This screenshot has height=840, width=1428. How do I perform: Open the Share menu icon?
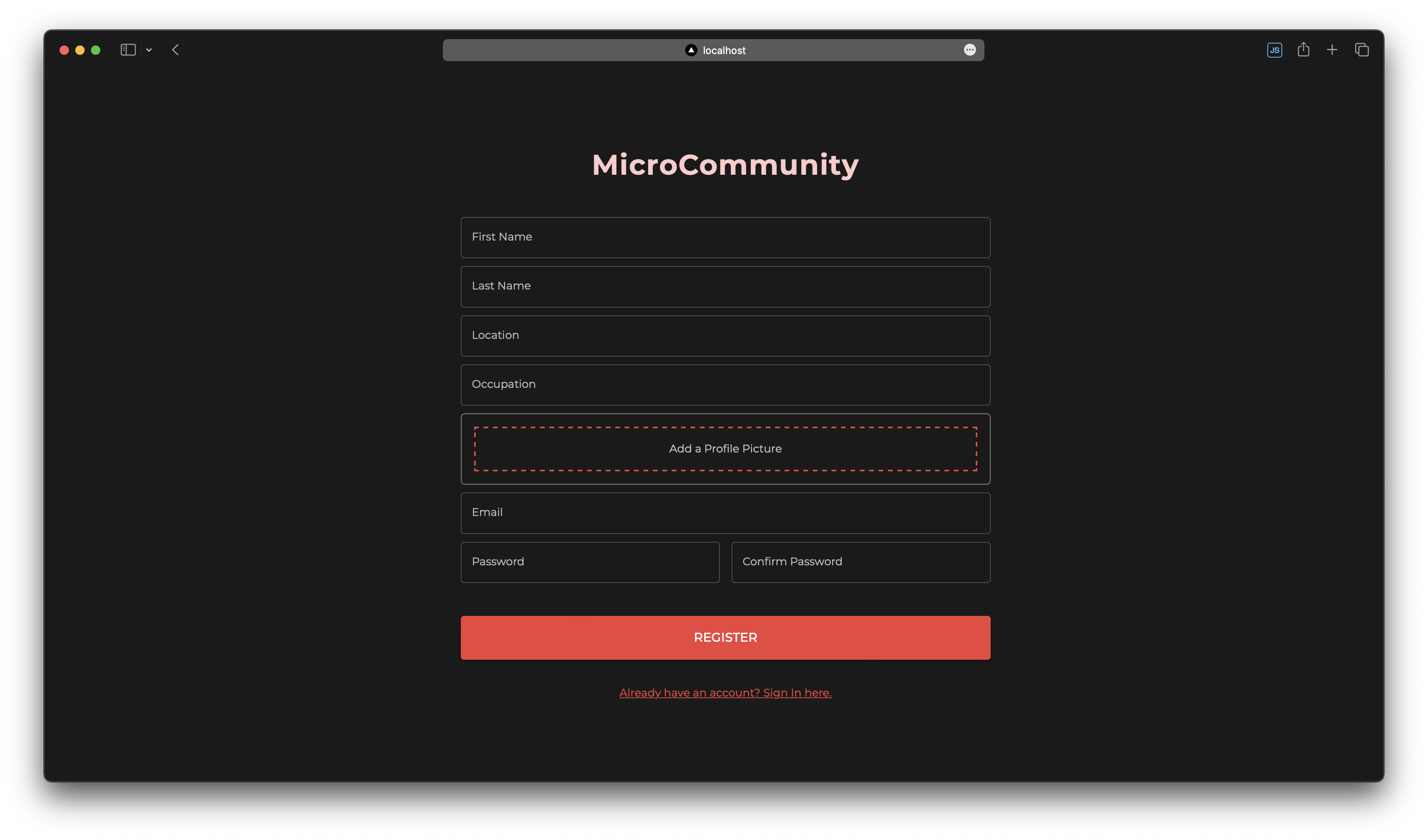point(1303,50)
